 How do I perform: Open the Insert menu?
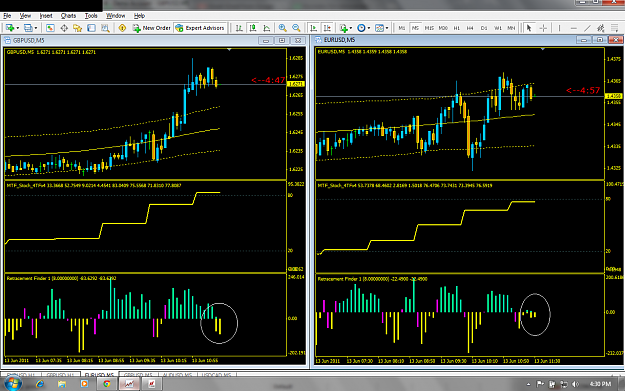click(x=46, y=16)
